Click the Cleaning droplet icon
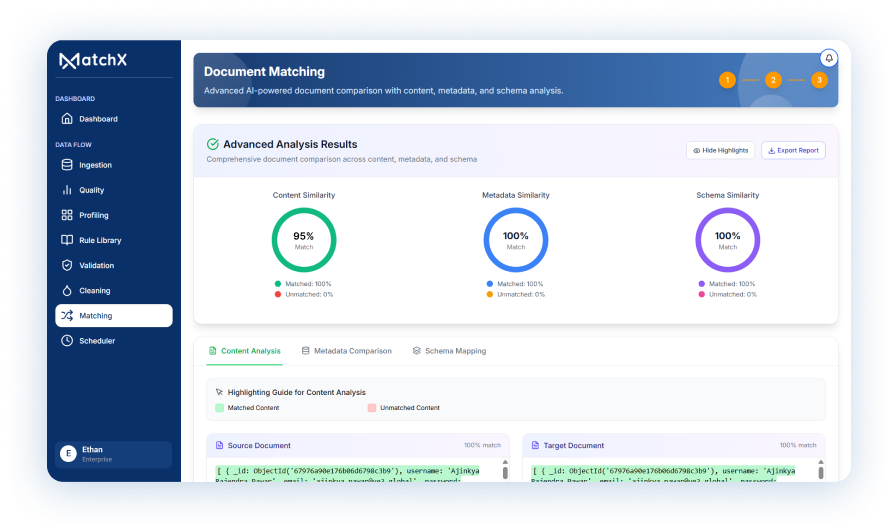Screen dimensions: 894x532 pos(67,290)
